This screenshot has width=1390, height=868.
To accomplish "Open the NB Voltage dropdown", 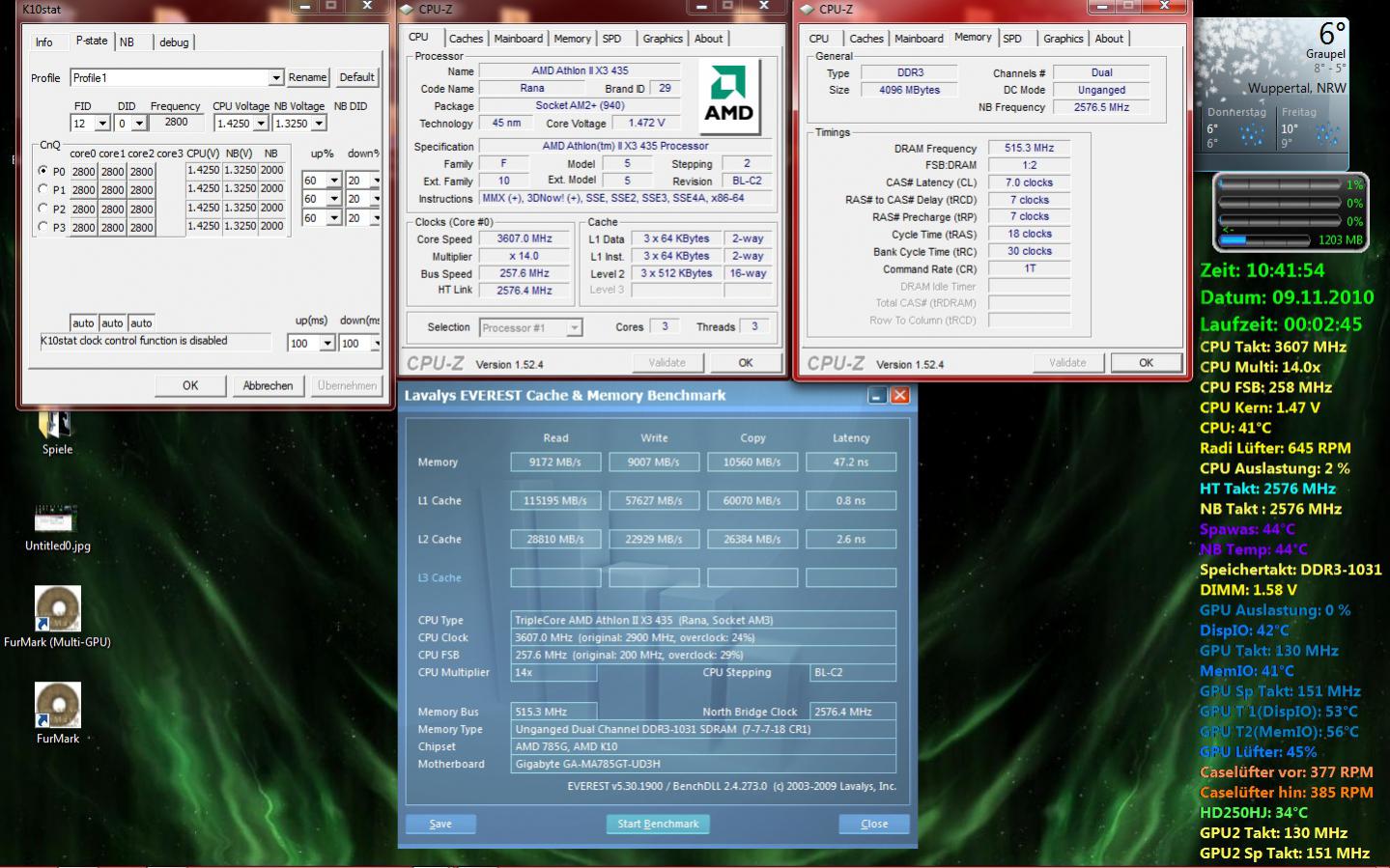I will point(319,124).
